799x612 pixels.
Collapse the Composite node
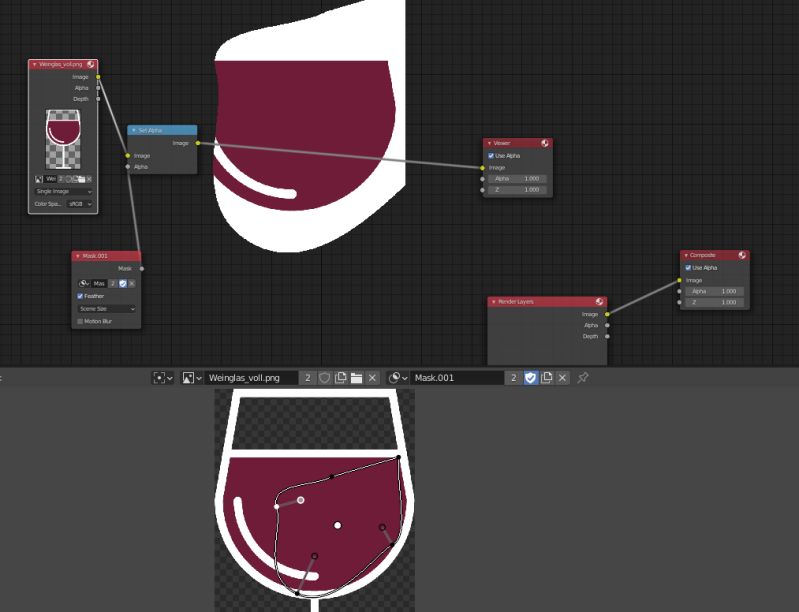tap(686, 255)
